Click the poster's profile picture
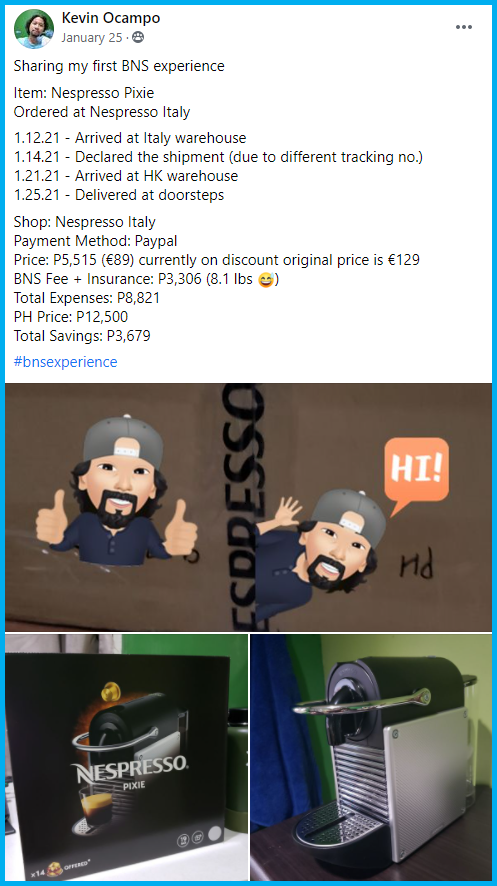Screen dimensions: 497x886 (34, 29)
